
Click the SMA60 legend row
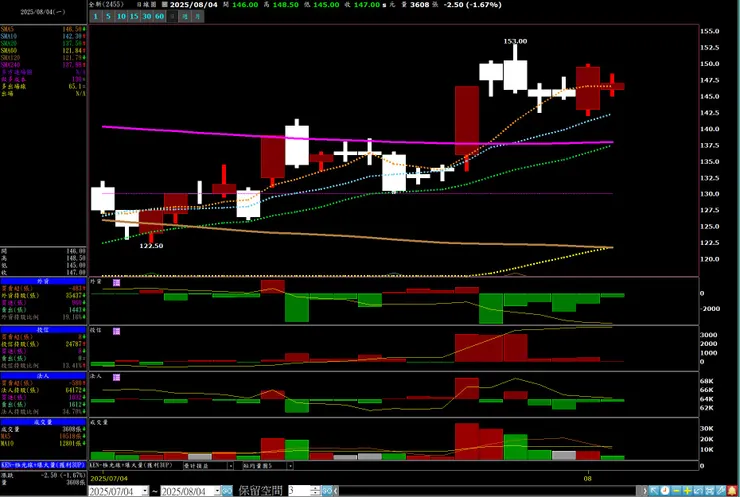click(x=43, y=51)
